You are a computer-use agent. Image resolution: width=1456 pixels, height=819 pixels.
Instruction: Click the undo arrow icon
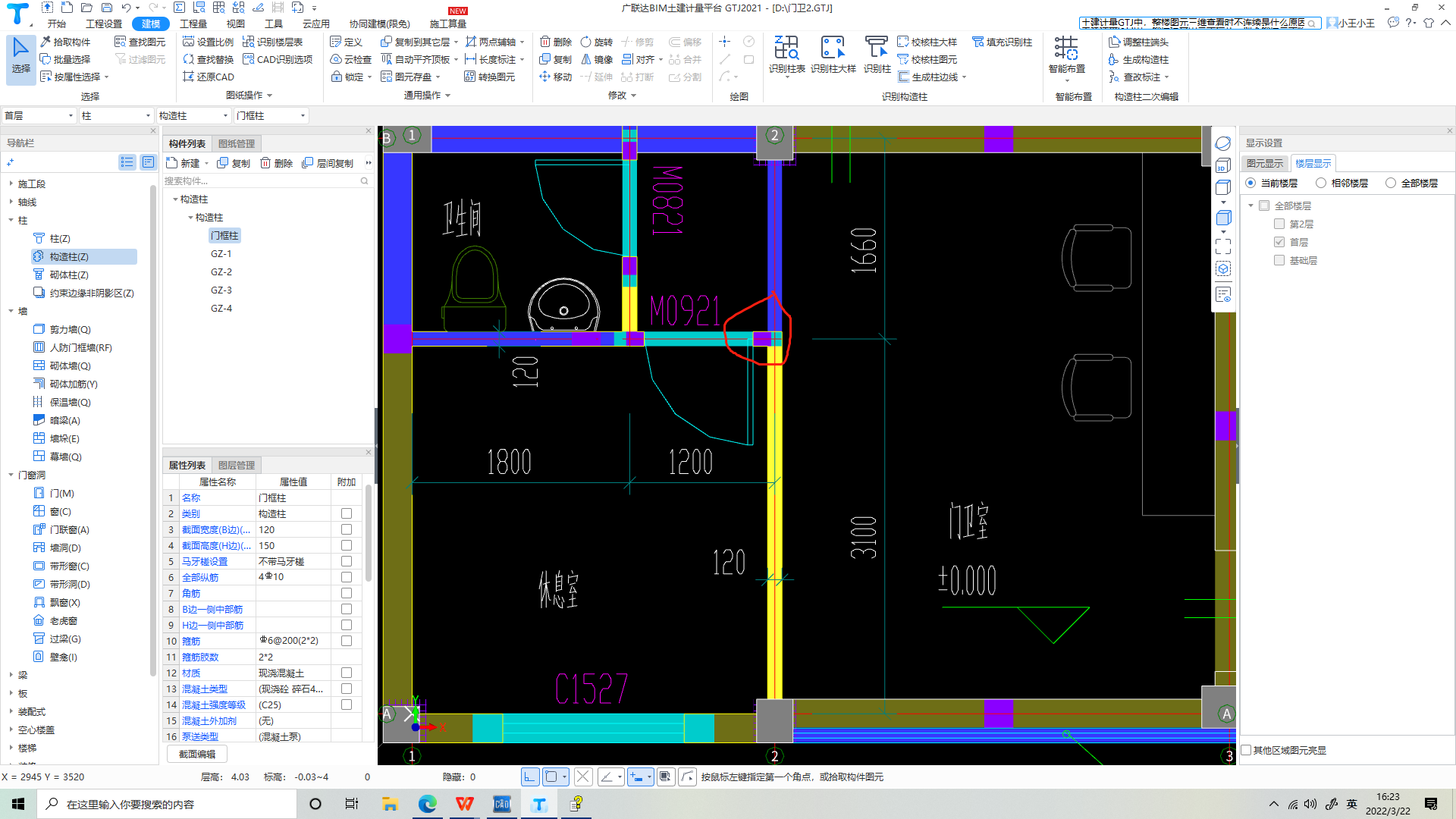[x=127, y=8]
